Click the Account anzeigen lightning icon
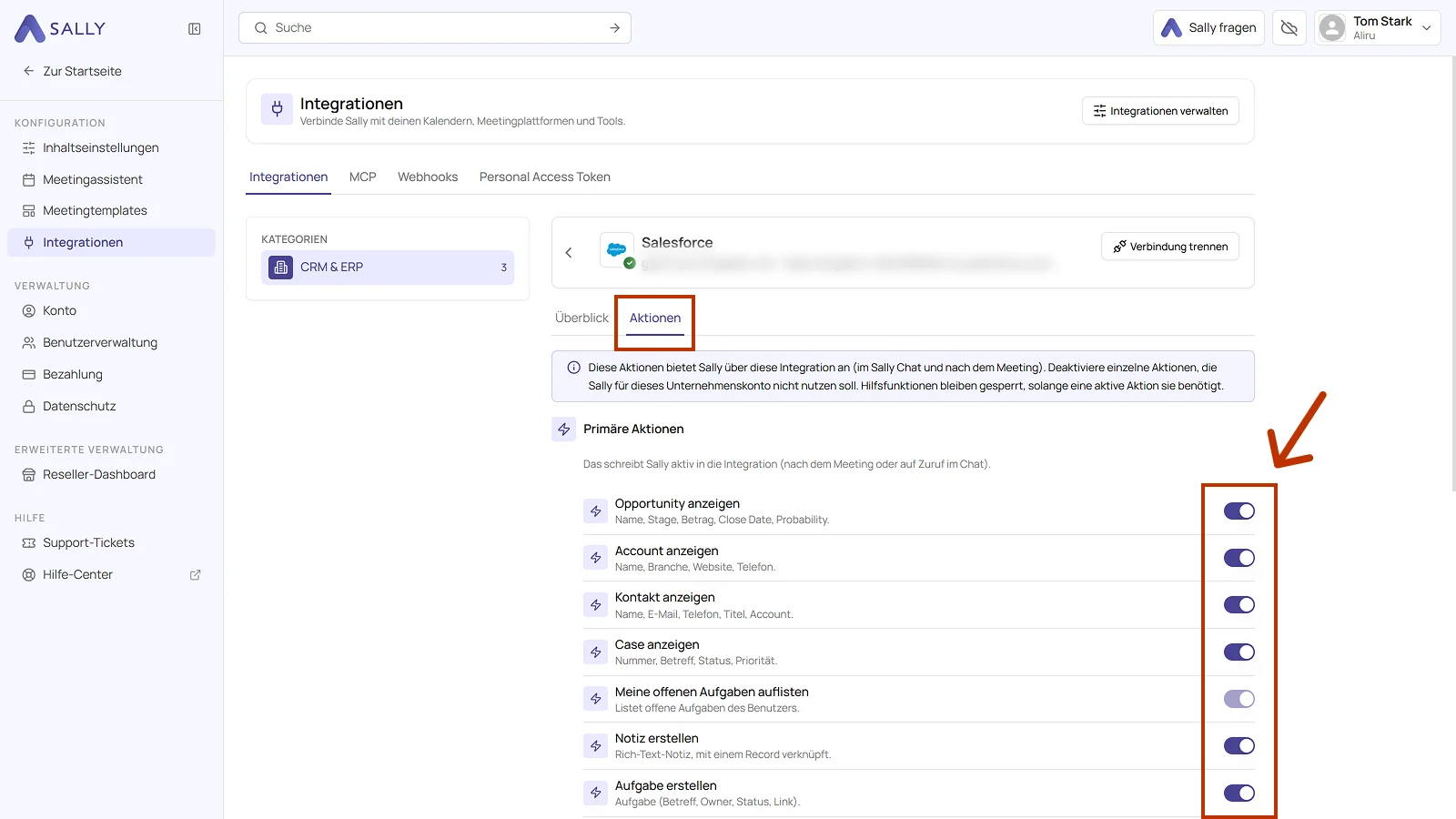 [x=596, y=558]
